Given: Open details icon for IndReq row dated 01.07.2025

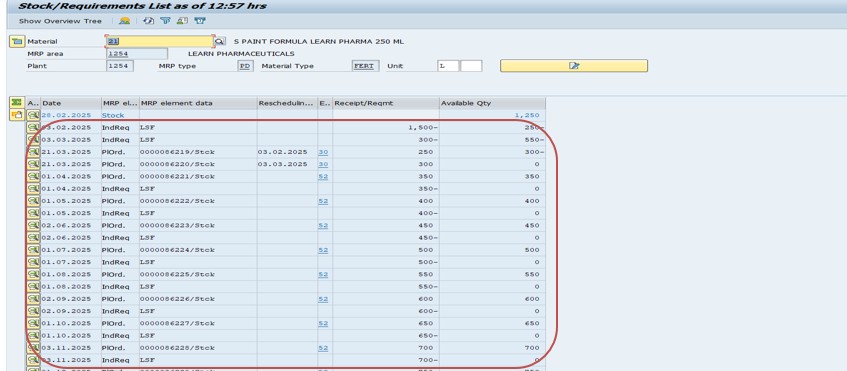Looking at the screenshot, I should tap(33, 262).
